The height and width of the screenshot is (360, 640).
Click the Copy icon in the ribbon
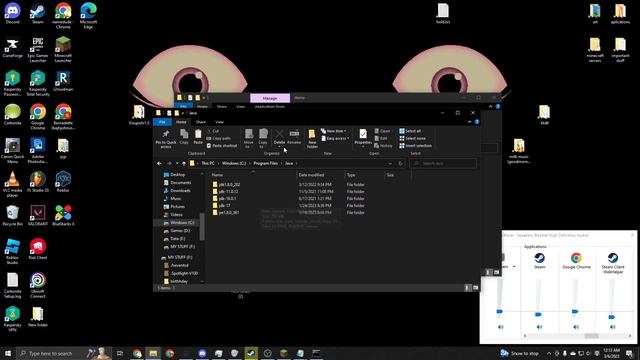click(x=184, y=134)
